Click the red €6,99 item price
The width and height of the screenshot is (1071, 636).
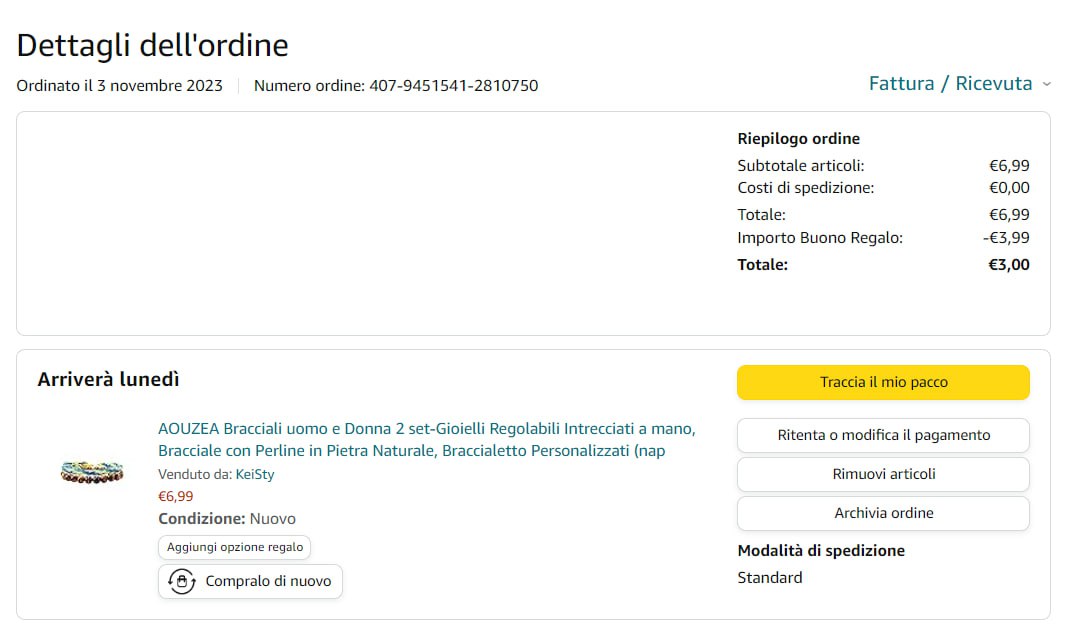click(x=176, y=496)
